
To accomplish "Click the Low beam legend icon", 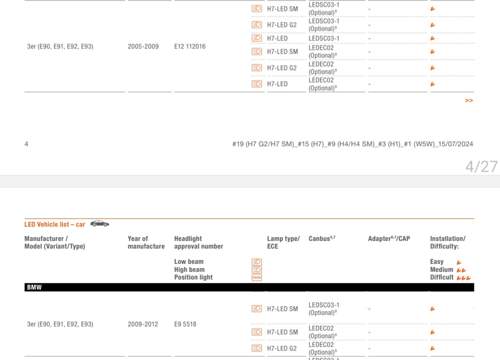I will [256, 262].
